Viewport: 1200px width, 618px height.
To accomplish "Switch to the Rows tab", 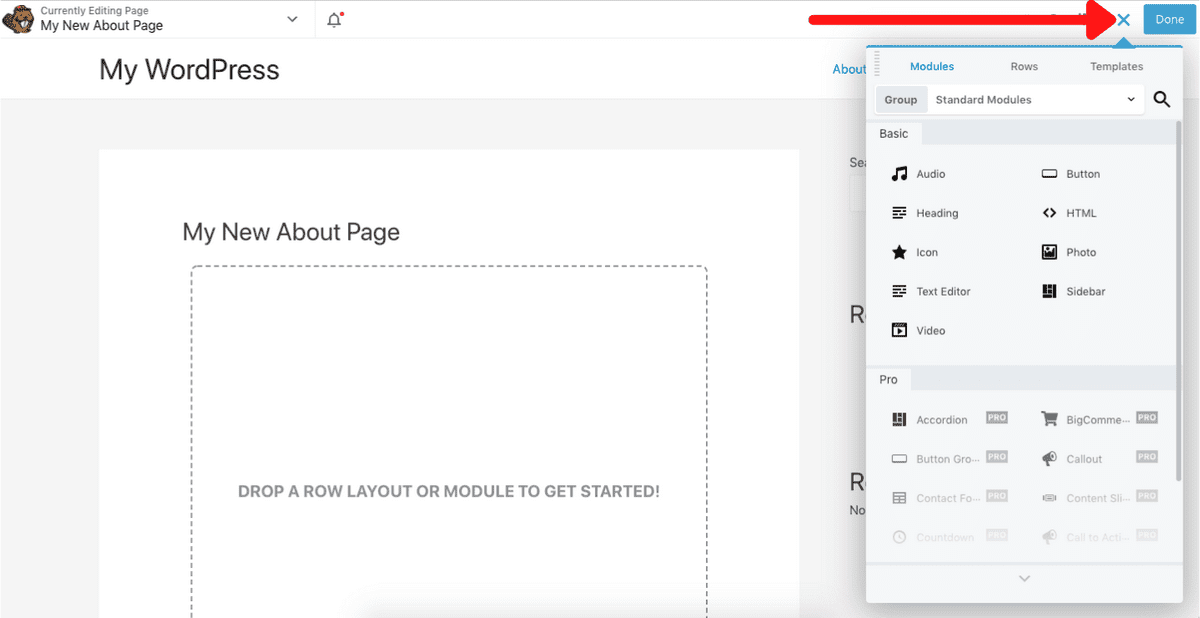I will click(x=1024, y=67).
